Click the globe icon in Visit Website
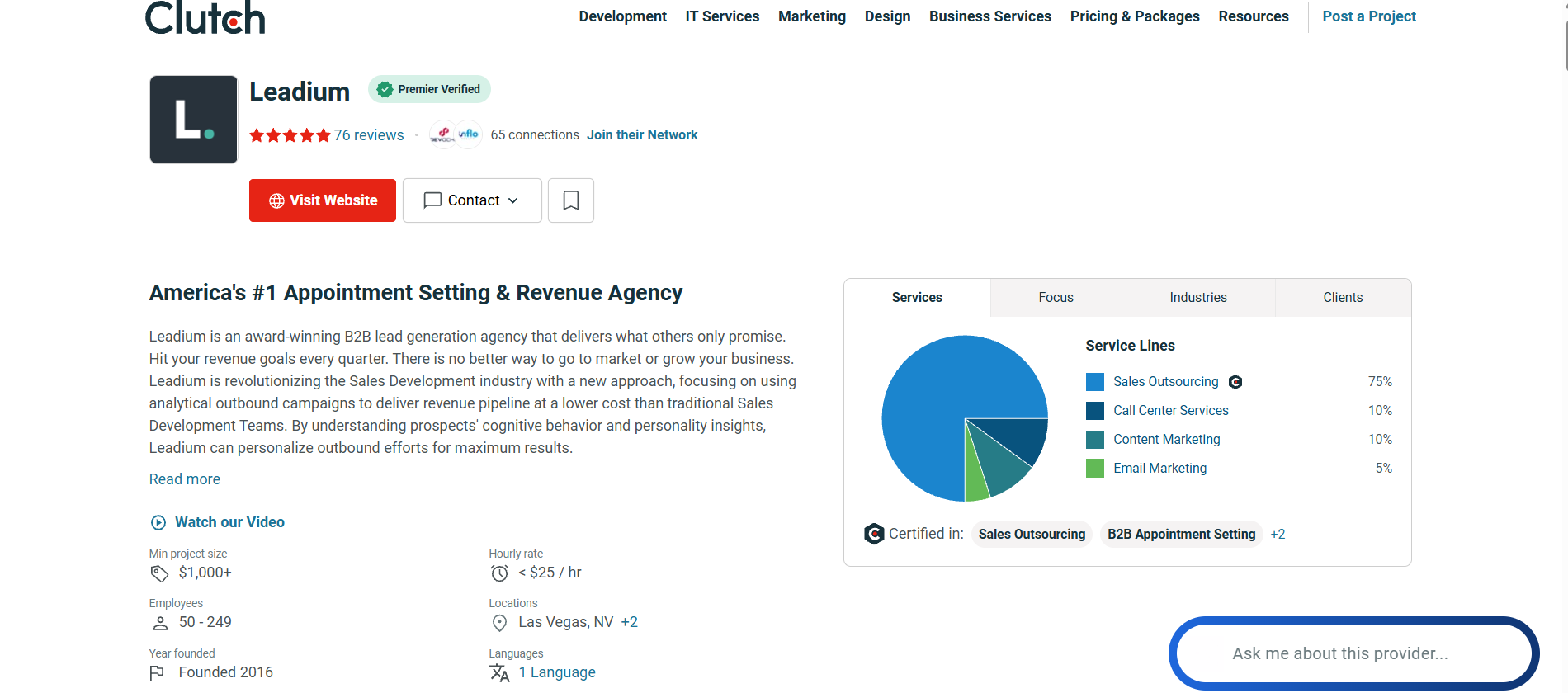Screen dimensions: 1568x693 point(276,200)
